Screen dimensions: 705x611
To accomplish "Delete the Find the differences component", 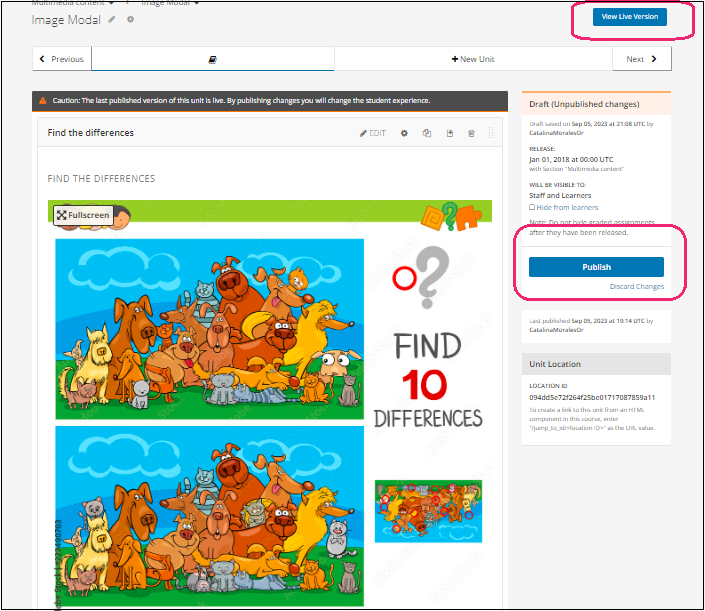I will [471, 133].
